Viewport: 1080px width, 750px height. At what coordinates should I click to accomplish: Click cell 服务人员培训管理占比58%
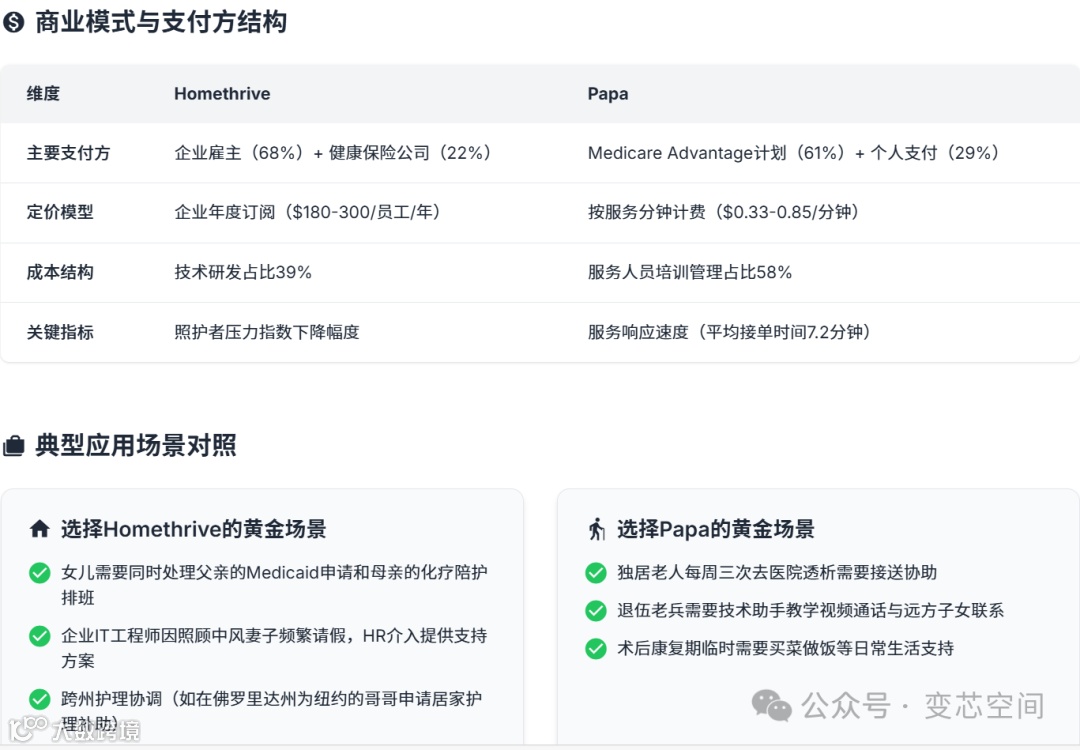(x=689, y=272)
